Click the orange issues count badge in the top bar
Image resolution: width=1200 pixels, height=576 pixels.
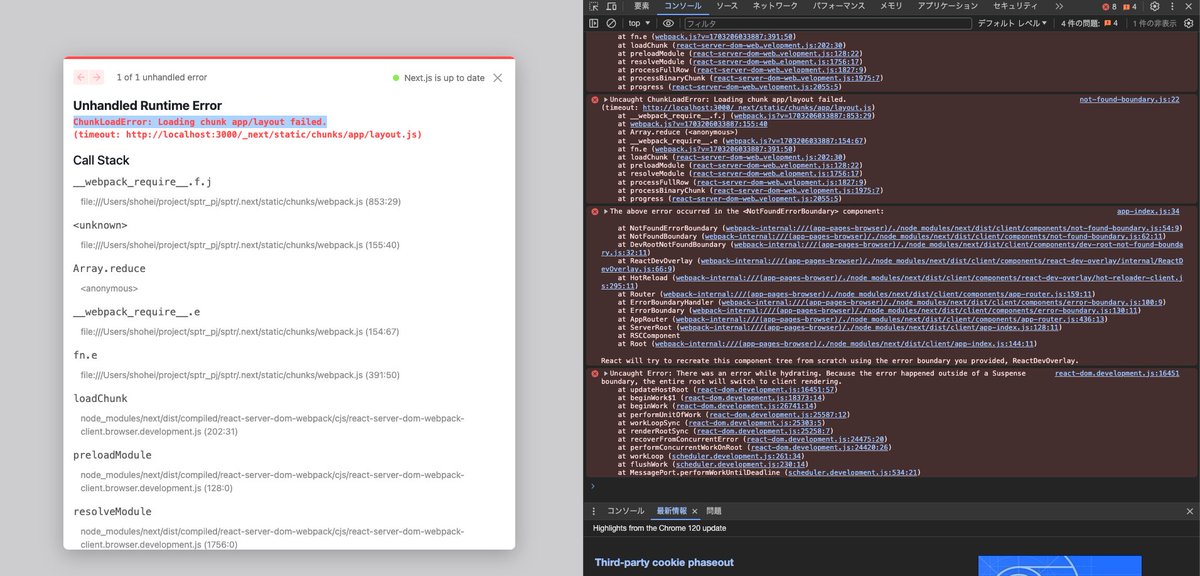coord(1130,6)
